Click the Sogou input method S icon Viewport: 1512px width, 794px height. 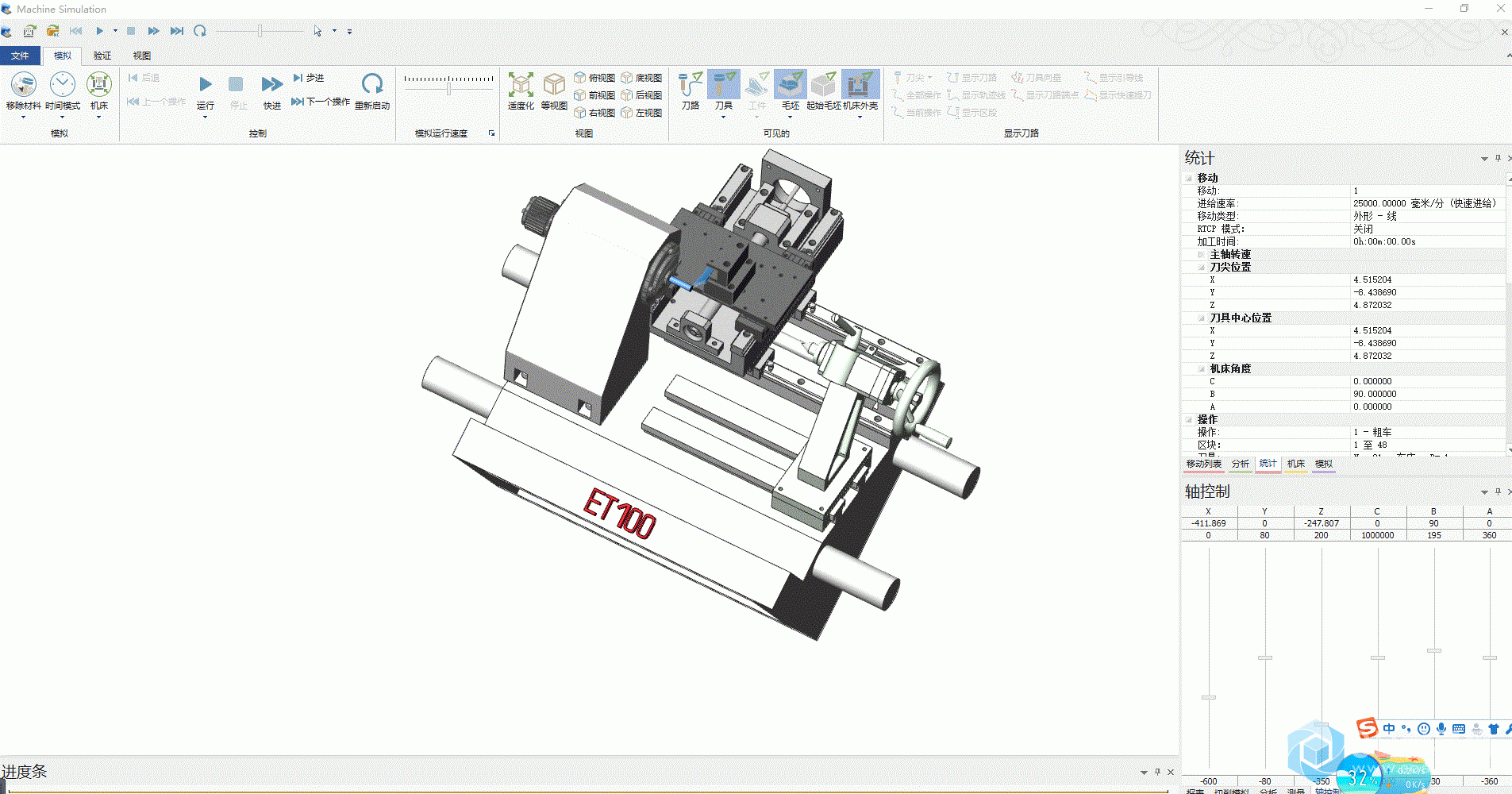coord(1367,727)
